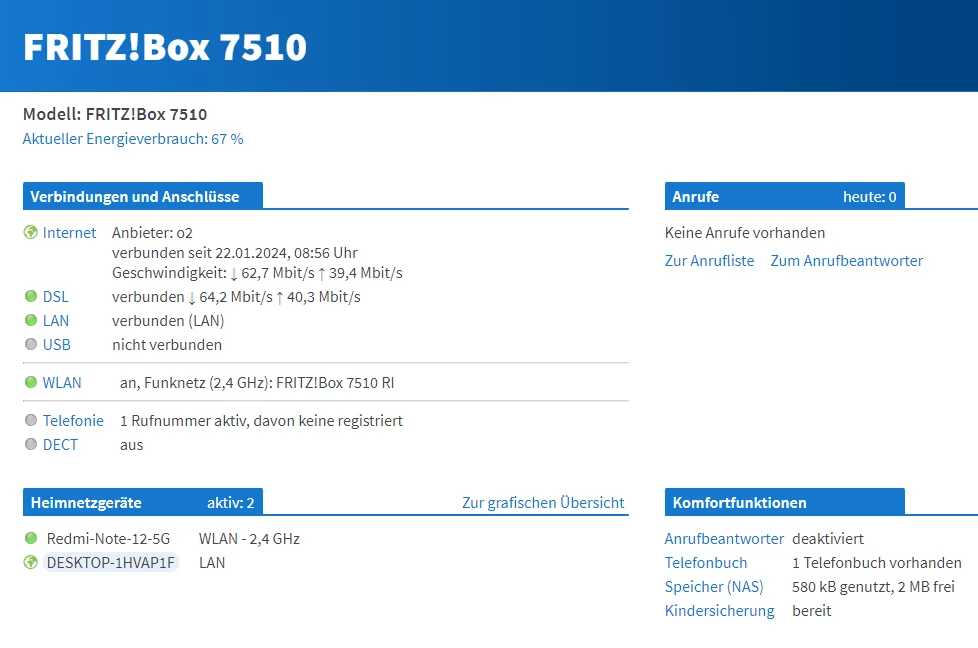Click the Modell: FRITZ!Box 7510 text
This screenshot has height=648, width=978.
point(115,114)
